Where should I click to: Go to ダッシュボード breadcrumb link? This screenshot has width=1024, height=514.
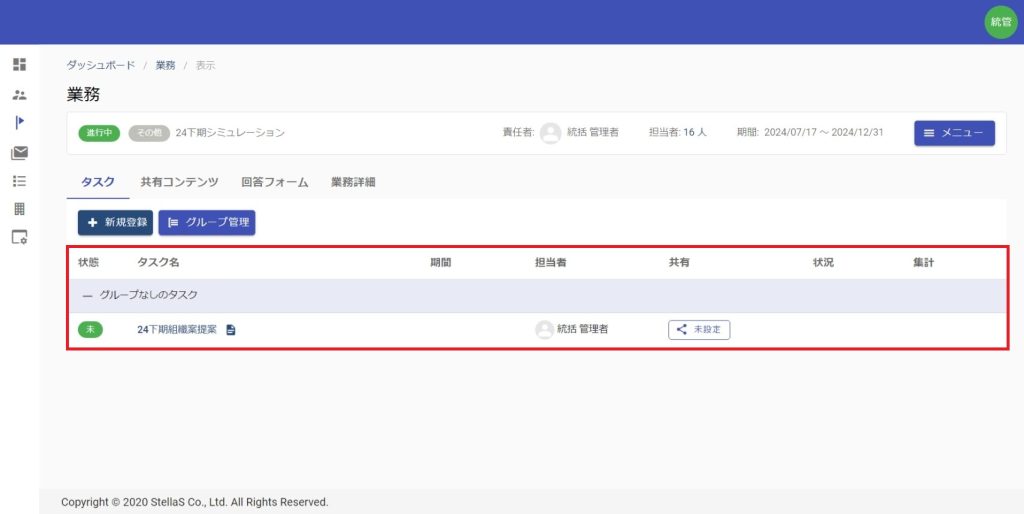point(100,65)
